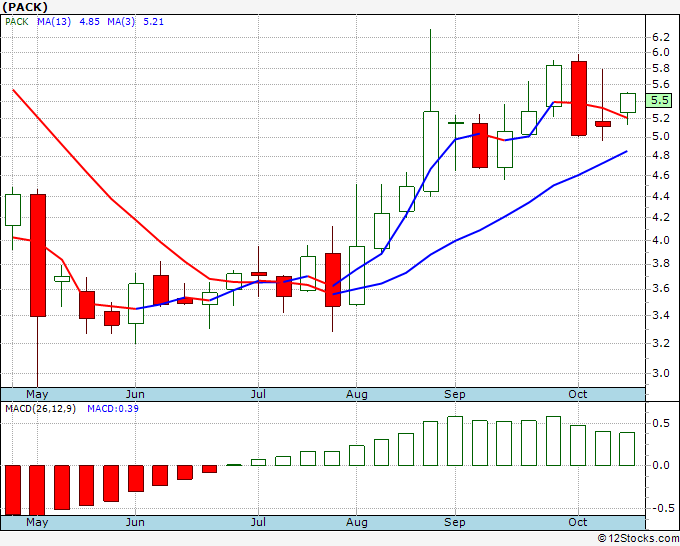680x546 pixels.
Task: Click the 4.8 price axis label
Action: [x=660, y=155]
